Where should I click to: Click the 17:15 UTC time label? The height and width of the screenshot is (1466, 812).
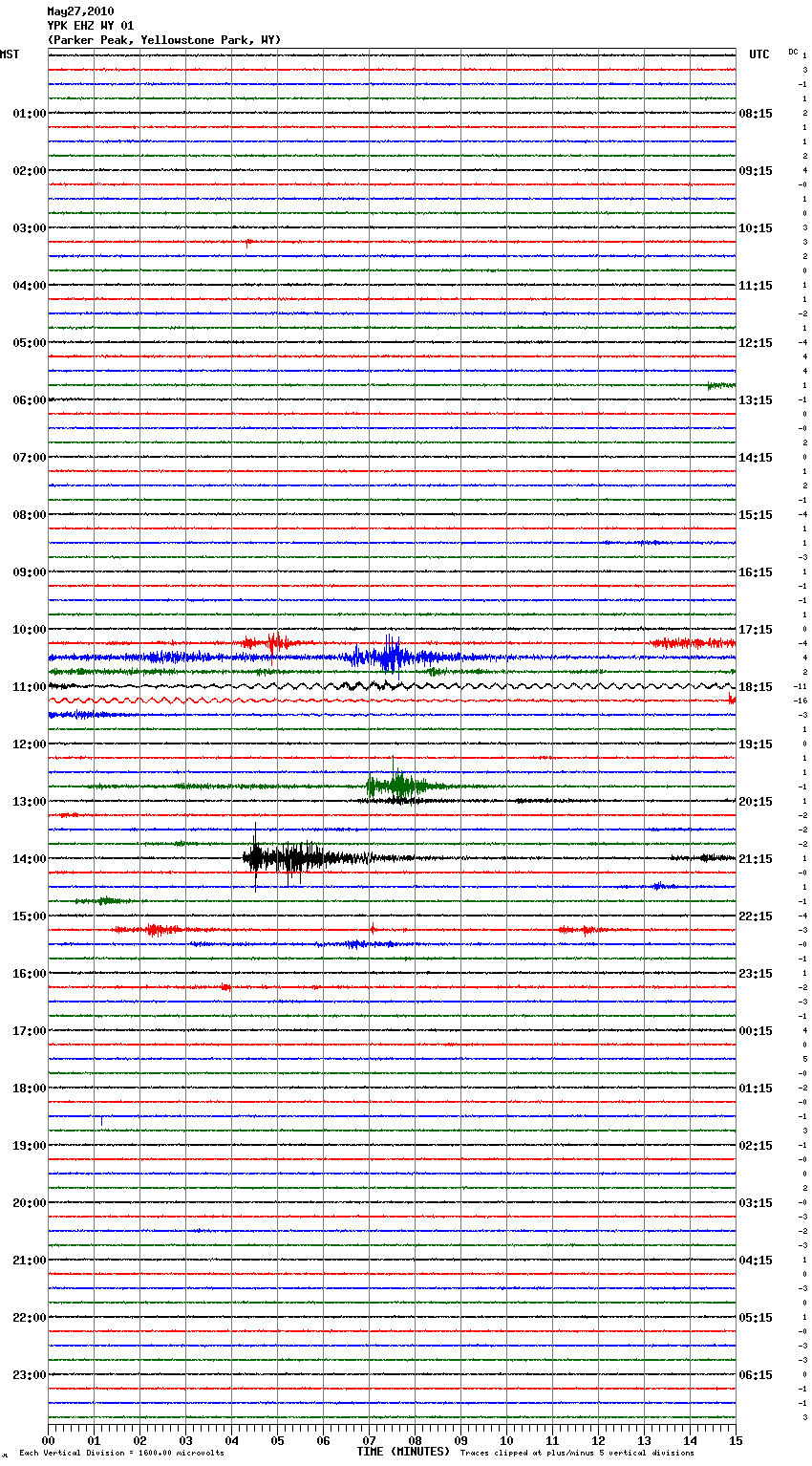(x=756, y=630)
